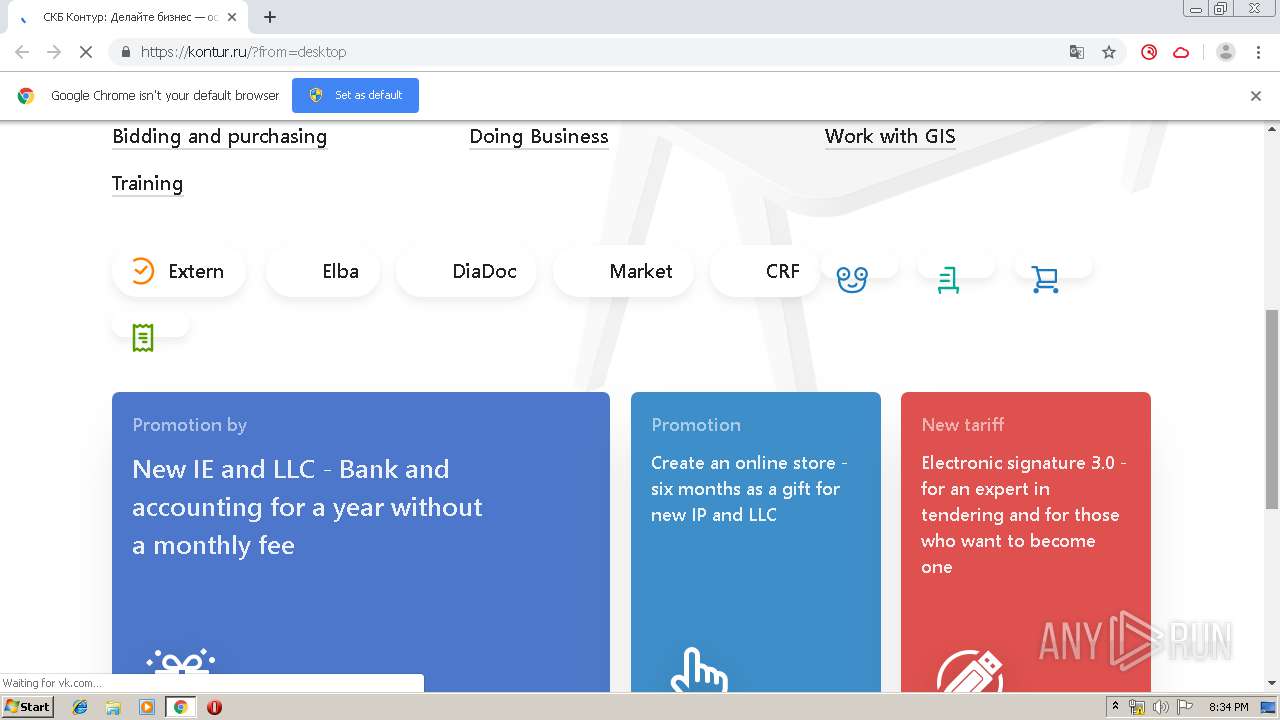Viewport: 1280px width, 720px height.
Task: Dismiss the default browser infobar
Action: point(1256,96)
